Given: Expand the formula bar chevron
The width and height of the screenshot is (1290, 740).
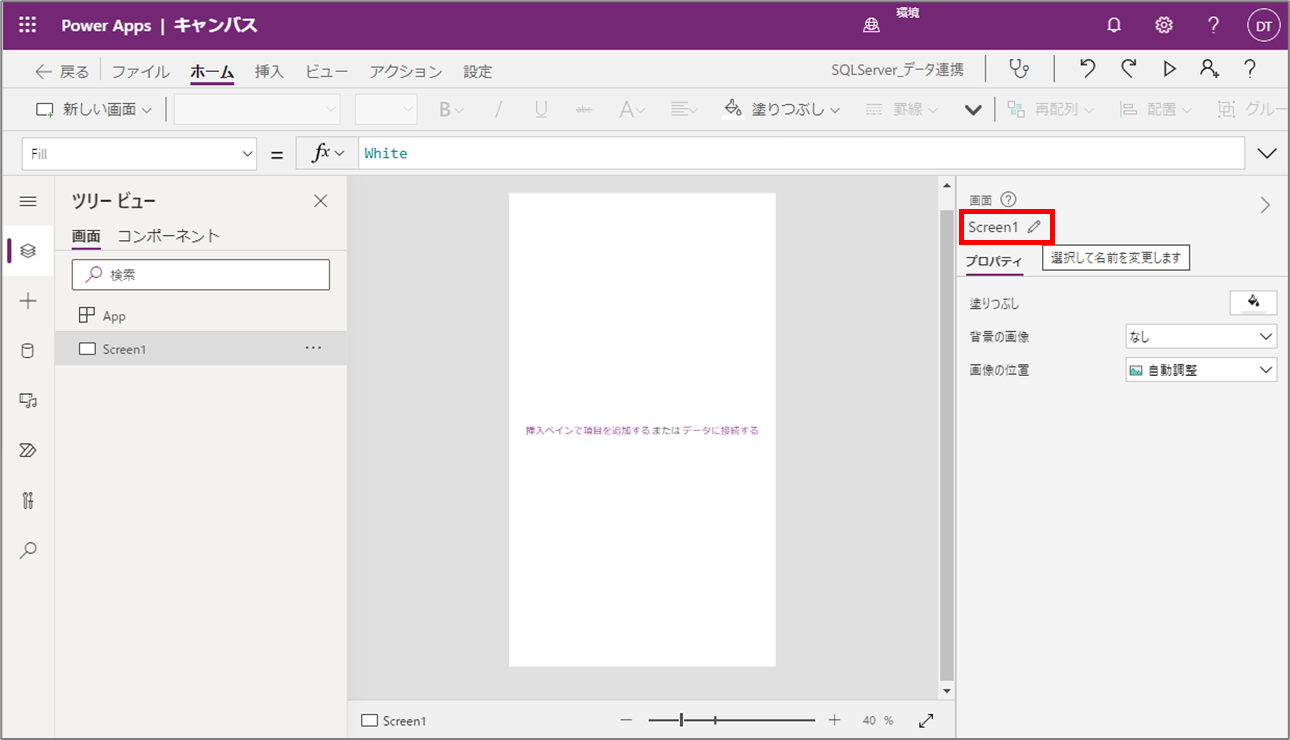Looking at the screenshot, I should coord(1267,154).
